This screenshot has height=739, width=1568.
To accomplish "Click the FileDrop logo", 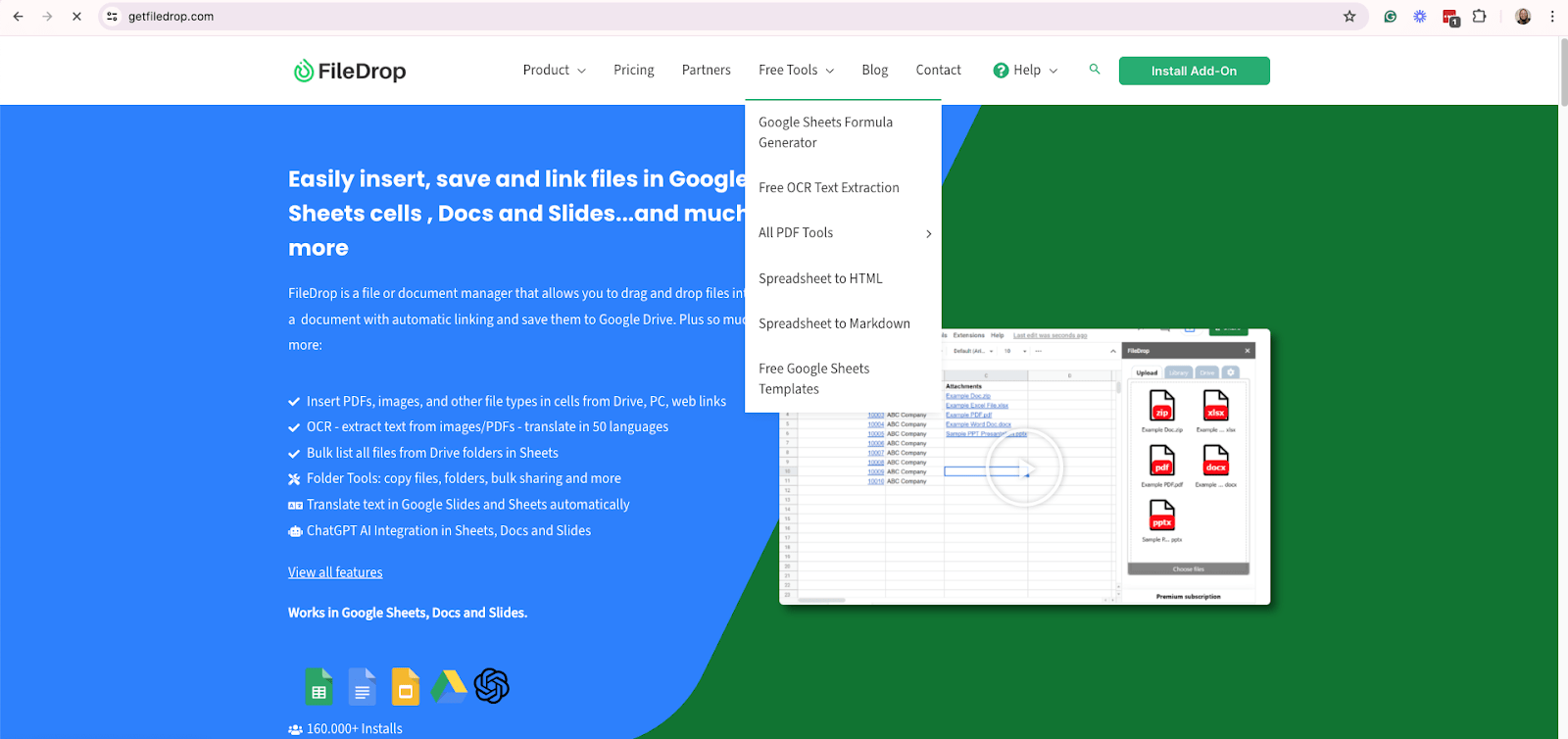I will tap(350, 71).
